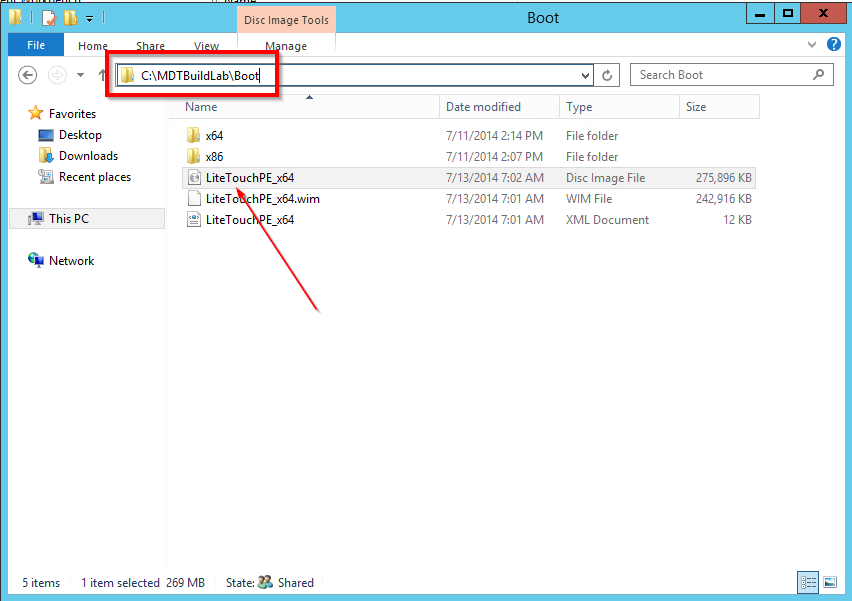The image size is (852, 601).
Task: Switch to Large icons view layout
Action: click(x=830, y=583)
